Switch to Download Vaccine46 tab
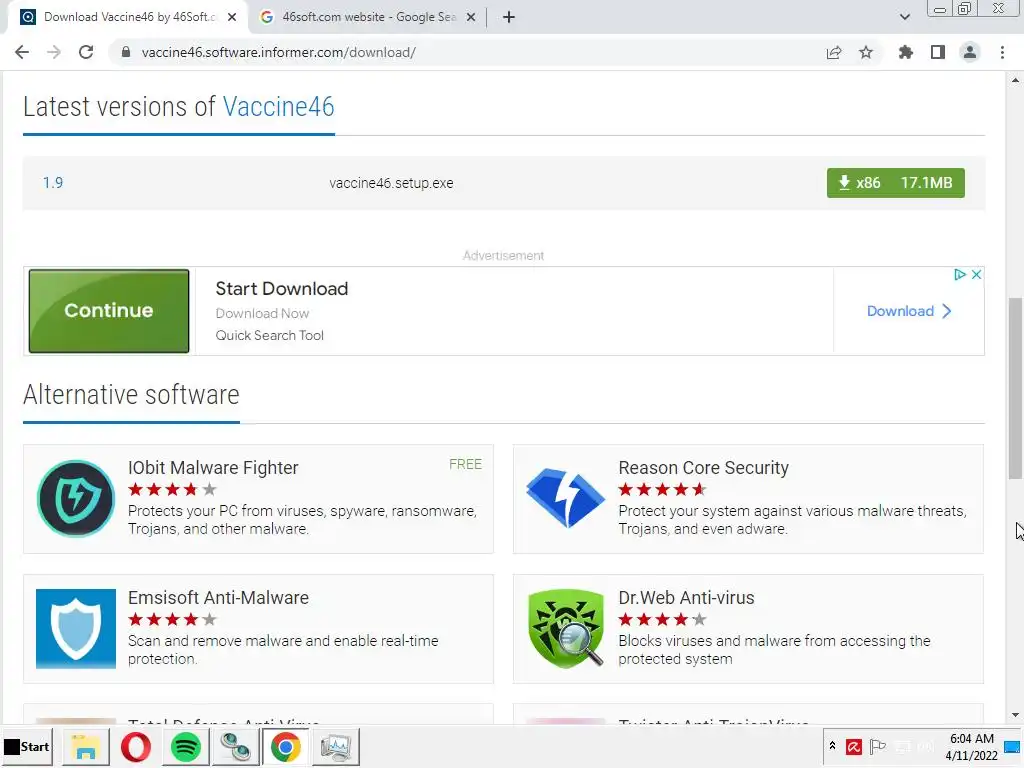 [x=128, y=17]
